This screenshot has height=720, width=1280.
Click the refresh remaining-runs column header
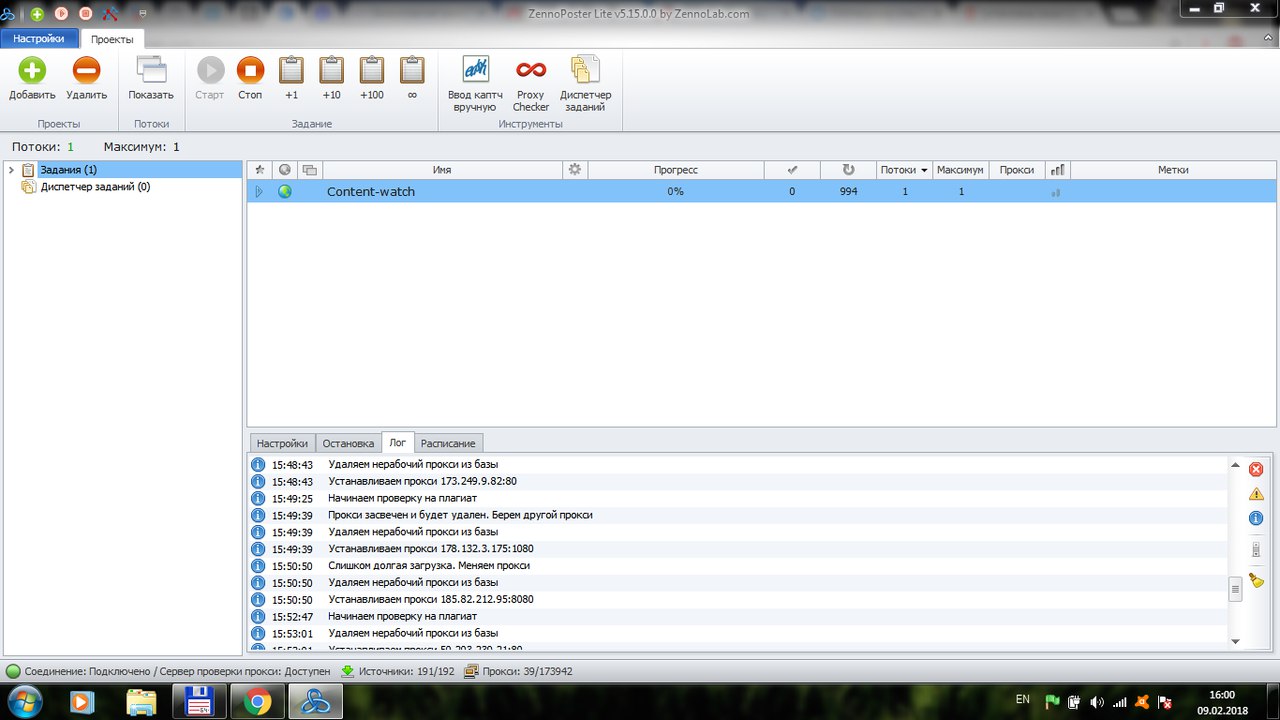coord(849,170)
